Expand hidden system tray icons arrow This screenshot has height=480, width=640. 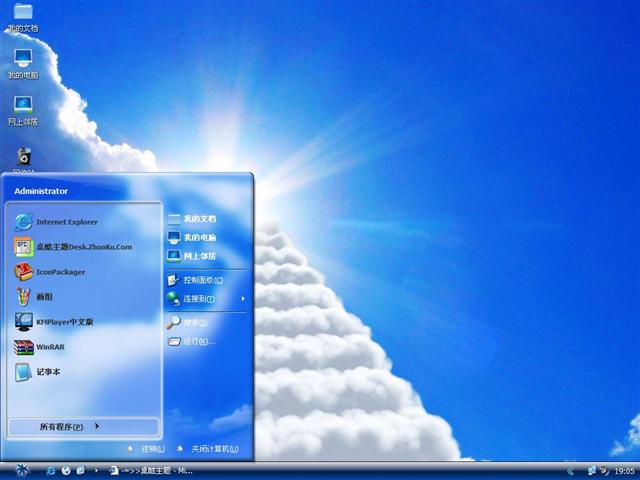click(571, 471)
